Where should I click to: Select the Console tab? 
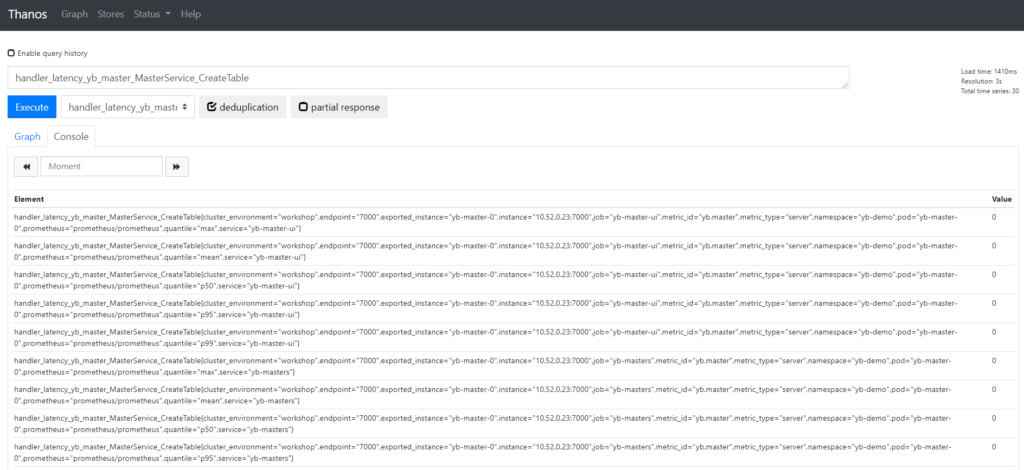(x=71, y=136)
